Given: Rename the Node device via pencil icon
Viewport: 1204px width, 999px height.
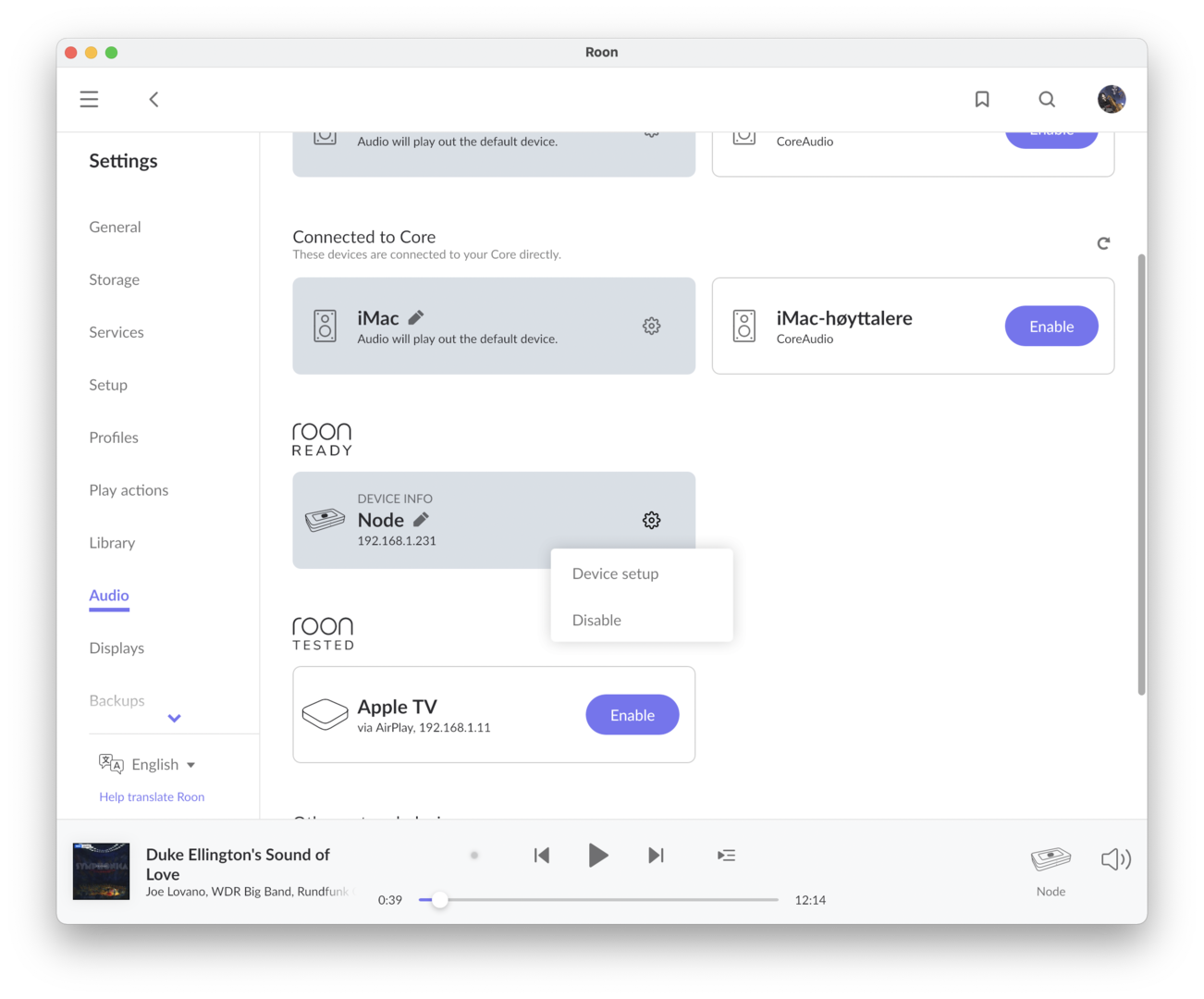Looking at the screenshot, I should pyautogui.click(x=421, y=519).
